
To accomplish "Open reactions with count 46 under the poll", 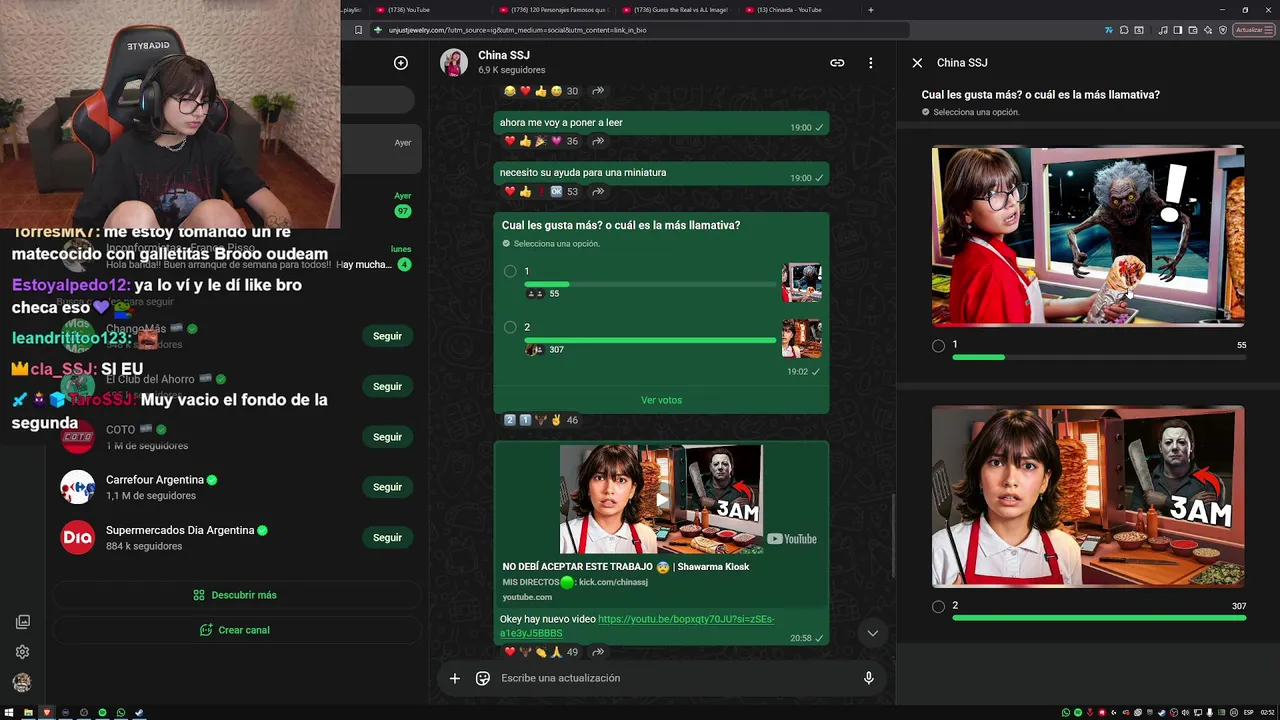I will [x=540, y=420].
